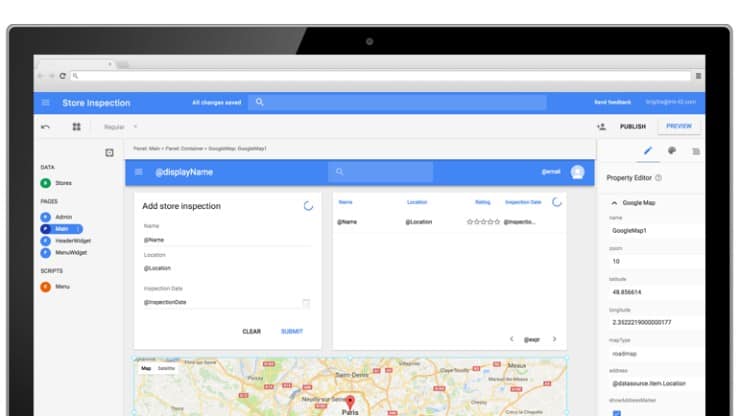Sort by the Name column header
This screenshot has height=416, width=740.
click(x=345, y=202)
